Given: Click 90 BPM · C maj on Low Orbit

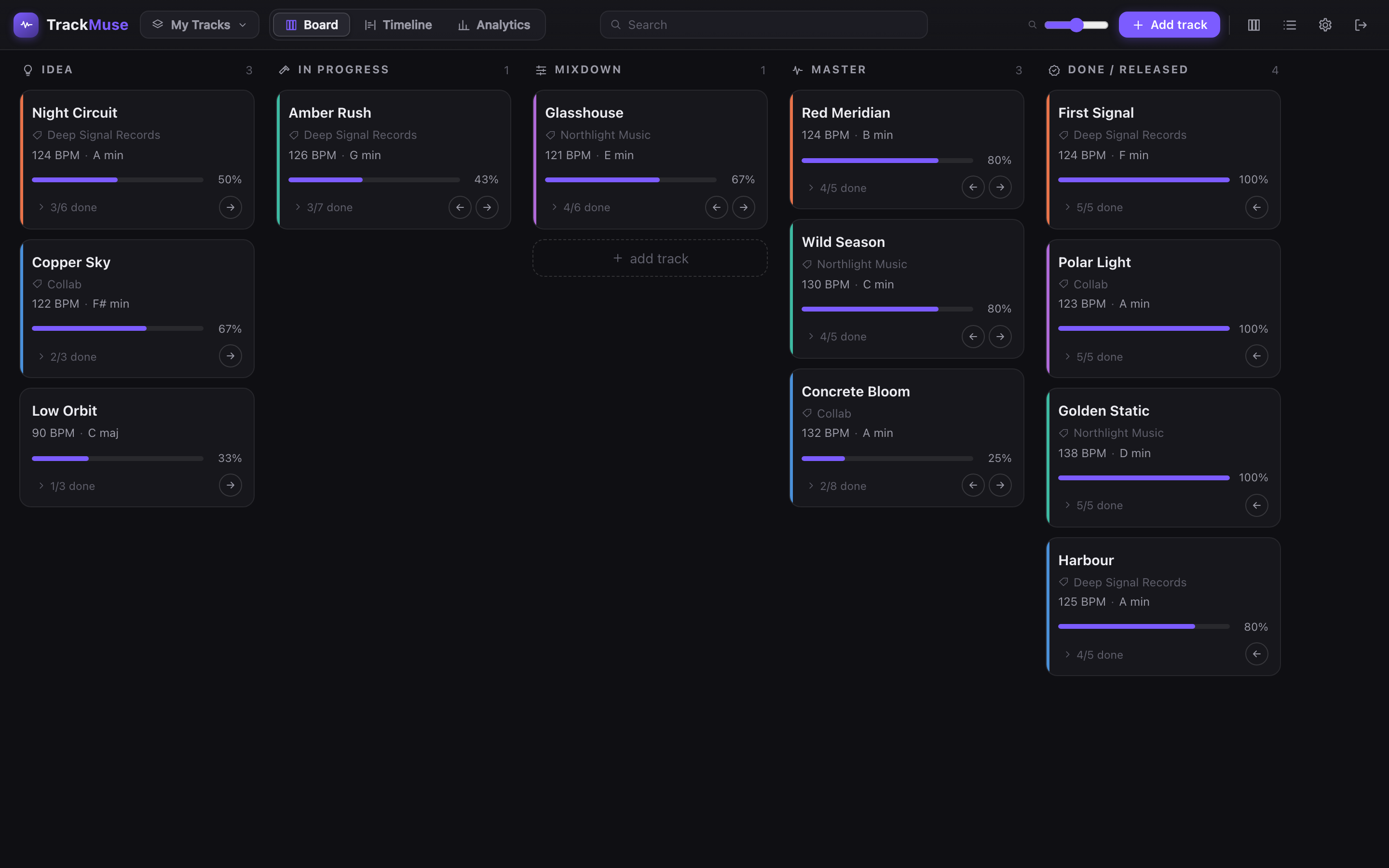Looking at the screenshot, I should (75, 433).
